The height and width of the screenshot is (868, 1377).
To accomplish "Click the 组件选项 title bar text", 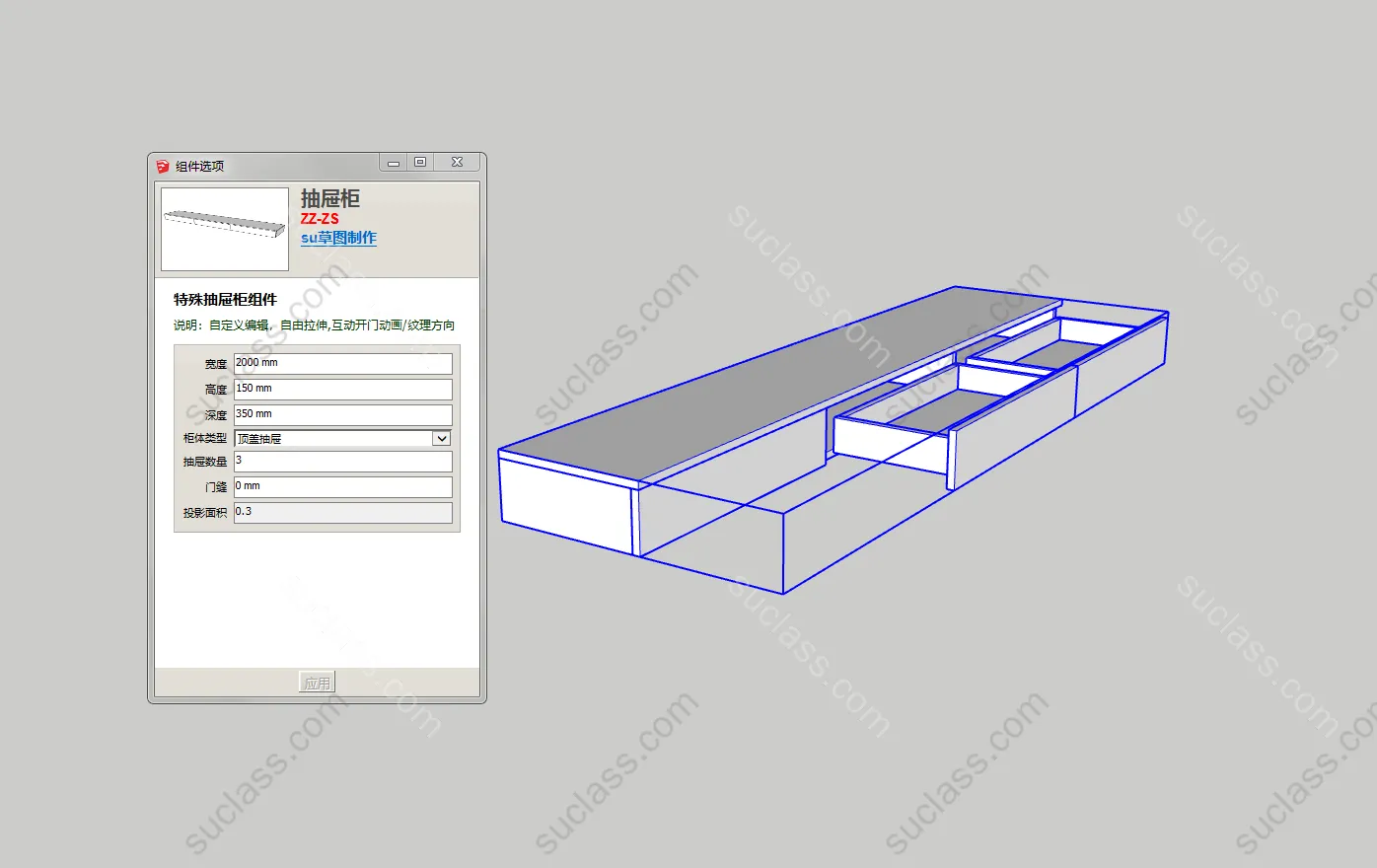I will click(199, 166).
